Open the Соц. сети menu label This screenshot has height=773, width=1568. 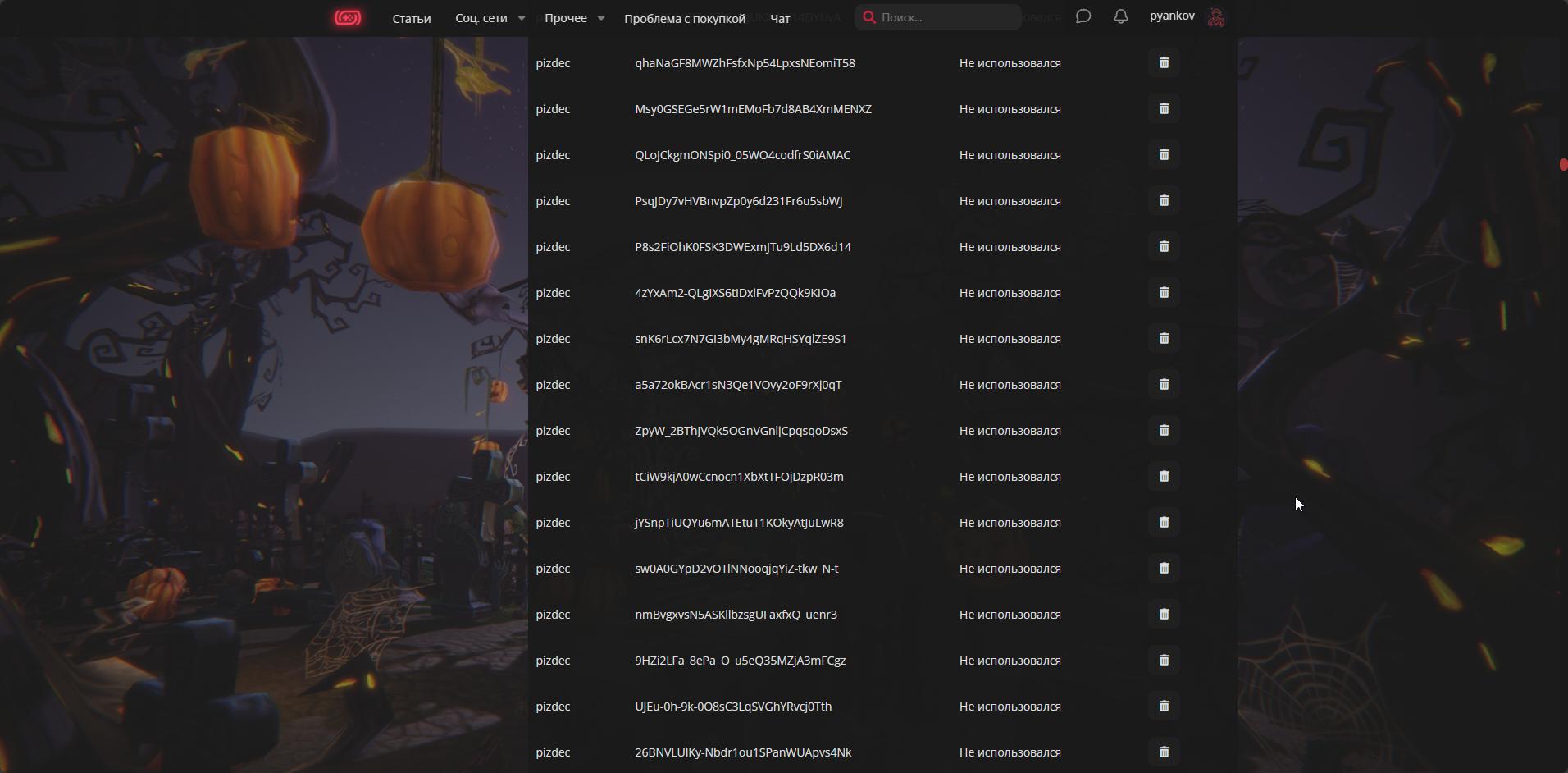point(481,18)
